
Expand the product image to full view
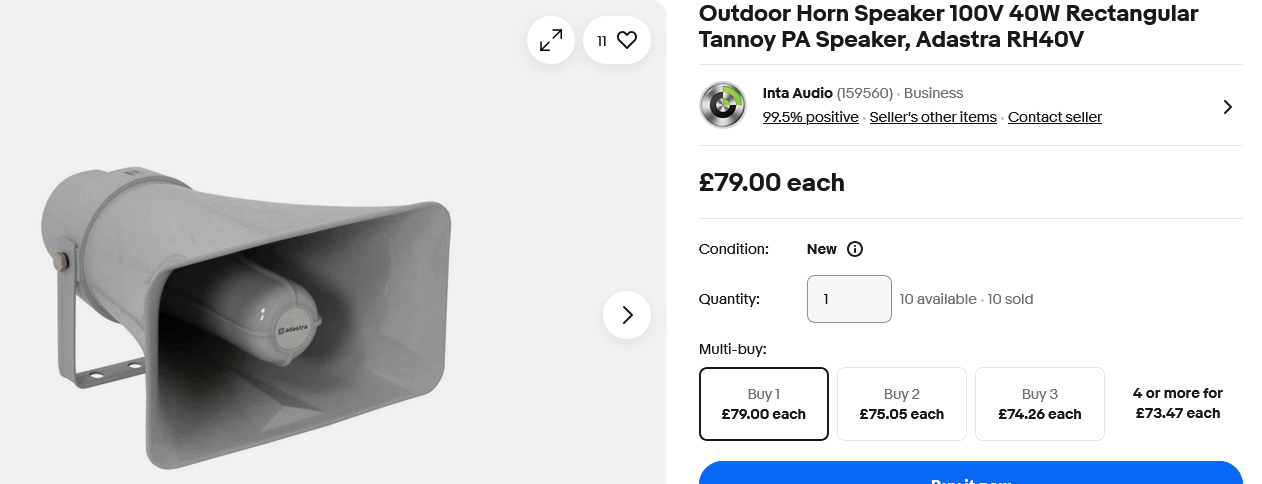pos(551,40)
